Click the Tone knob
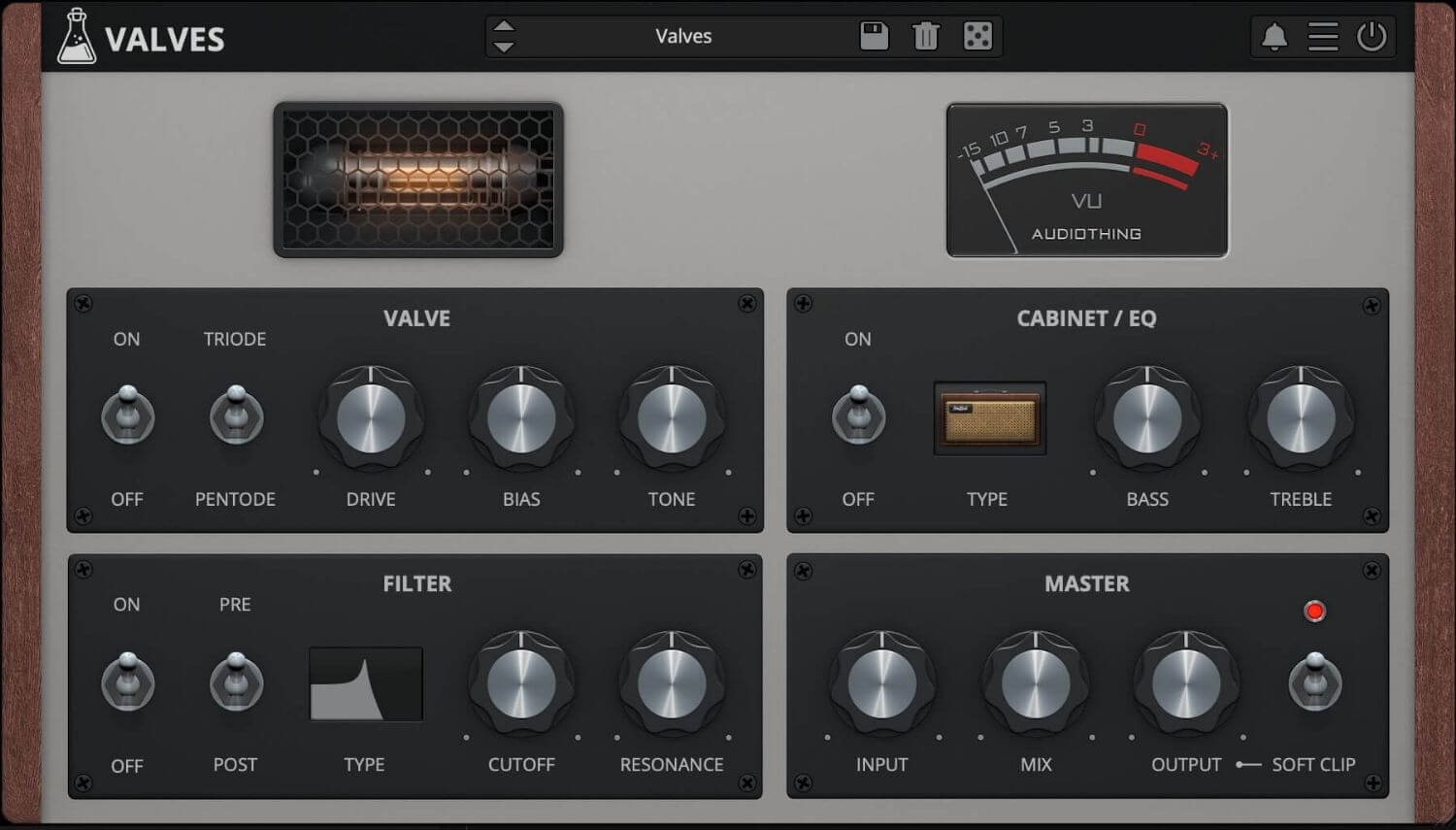This screenshot has height=830, width=1456. click(x=672, y=418)
